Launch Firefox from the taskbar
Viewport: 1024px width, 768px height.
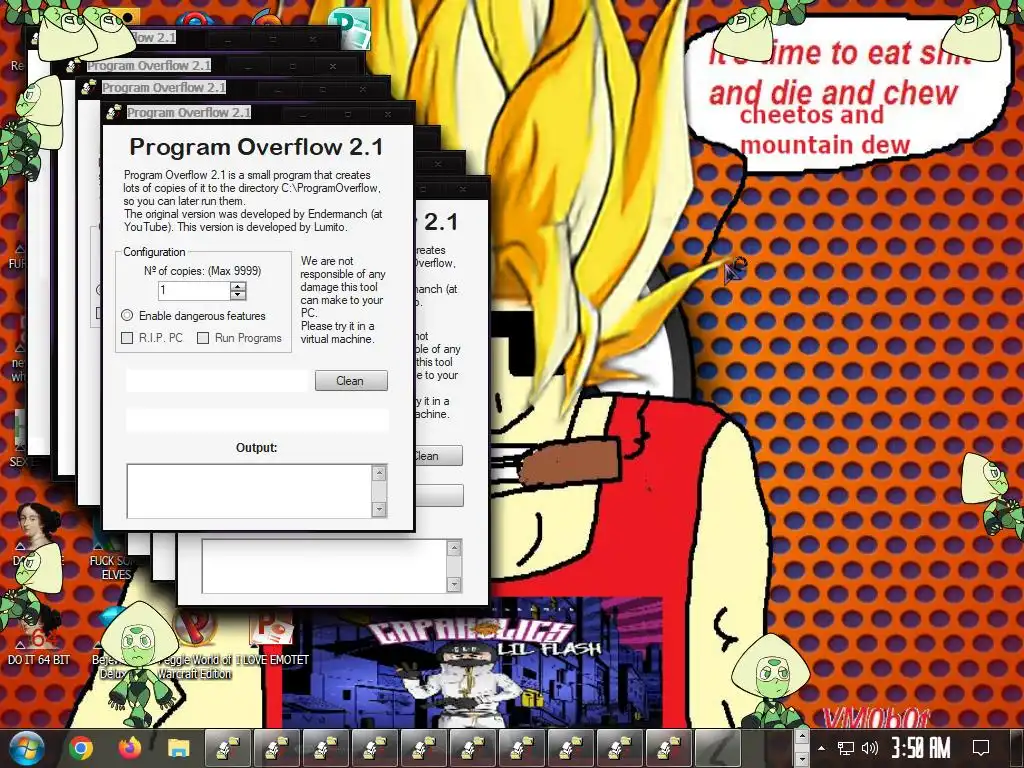(130, 748)
